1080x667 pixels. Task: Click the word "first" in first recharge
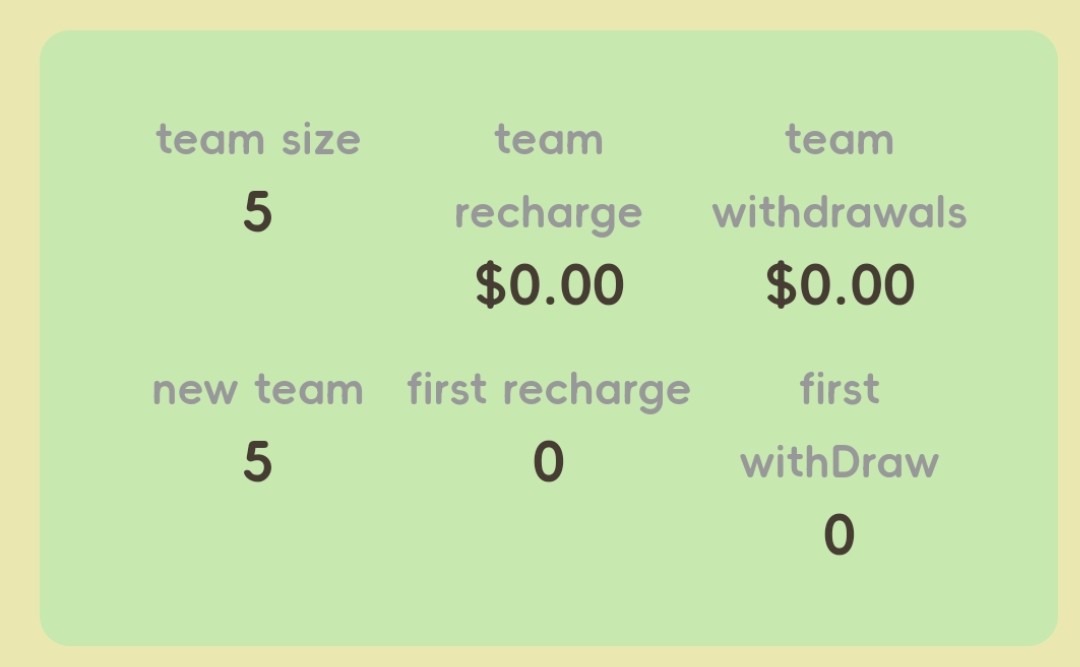[447, 389]
